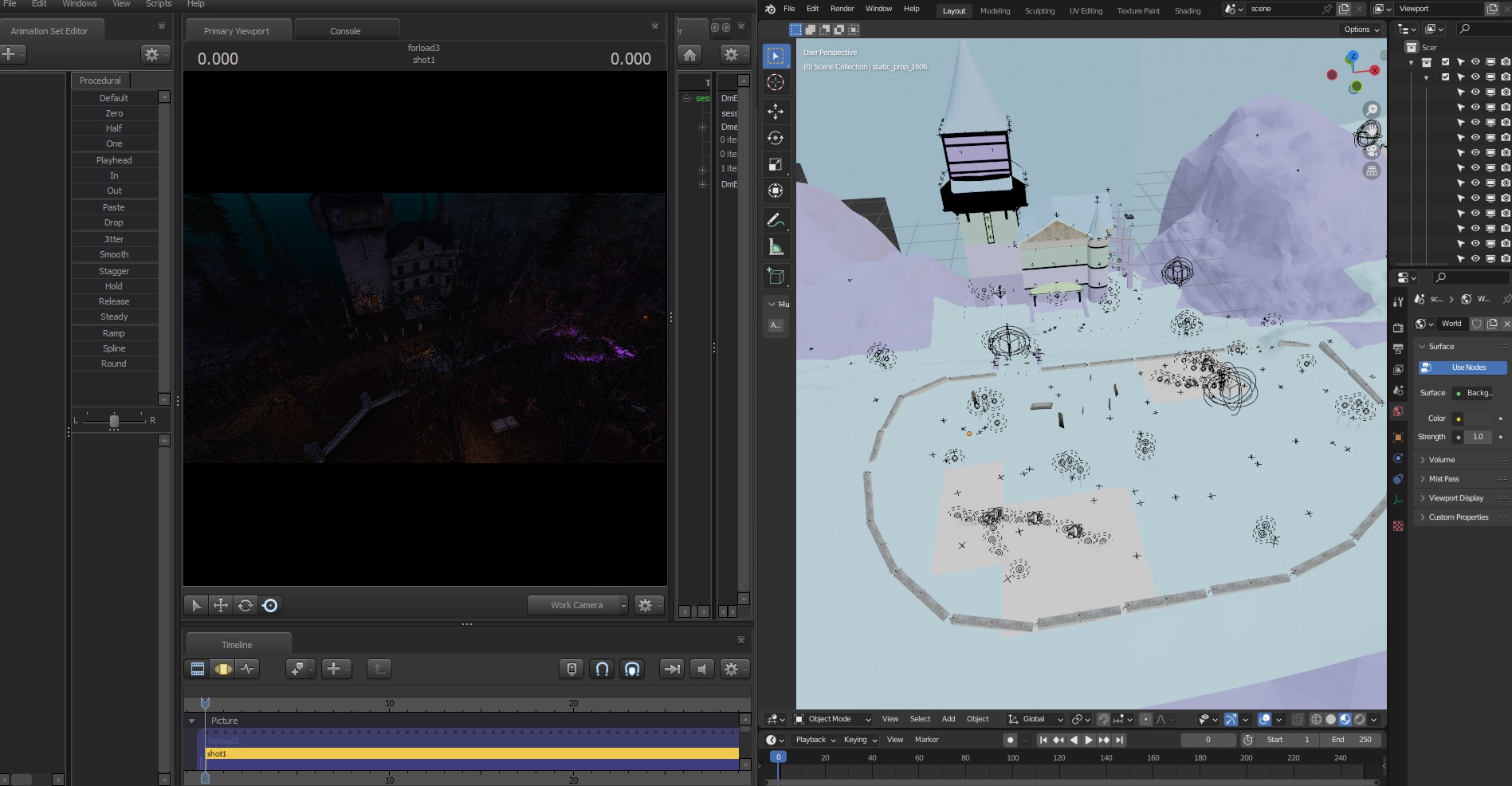The width and height of the screenshot is (1512, 786).
Task: Click the yellow World Color swatch
Action: (x=1458, y=419)
